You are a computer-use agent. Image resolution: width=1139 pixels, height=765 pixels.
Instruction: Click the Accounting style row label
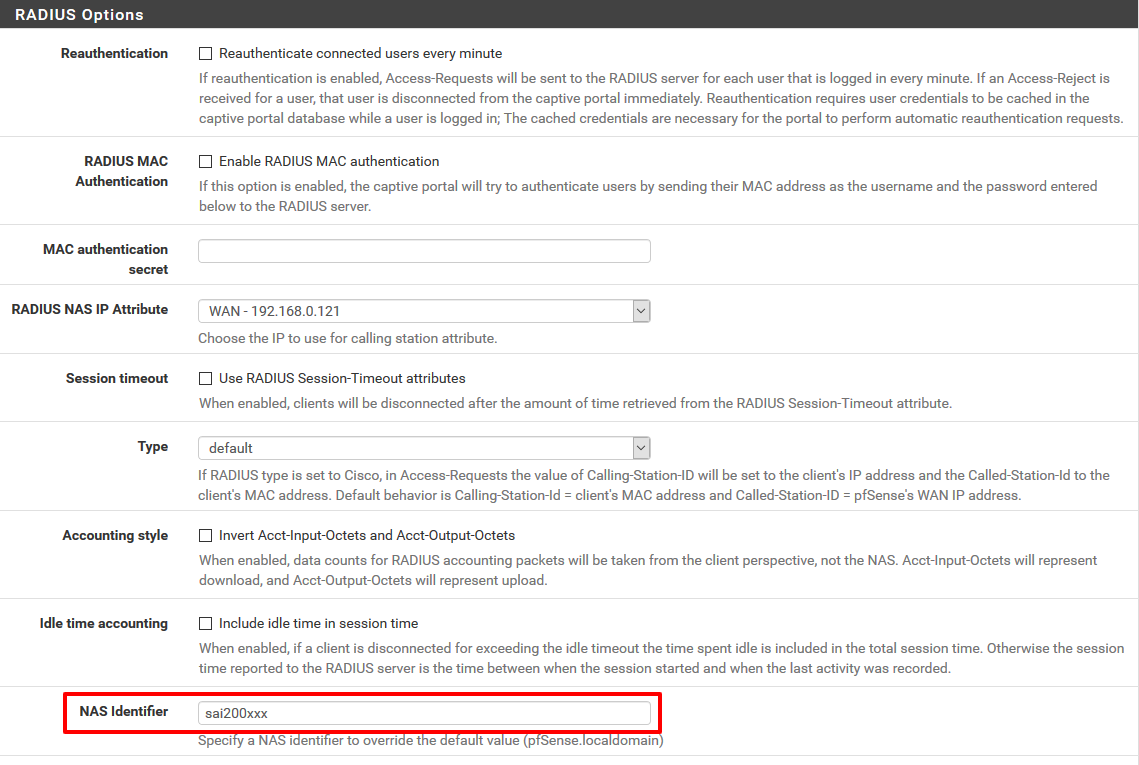point(115,536)
